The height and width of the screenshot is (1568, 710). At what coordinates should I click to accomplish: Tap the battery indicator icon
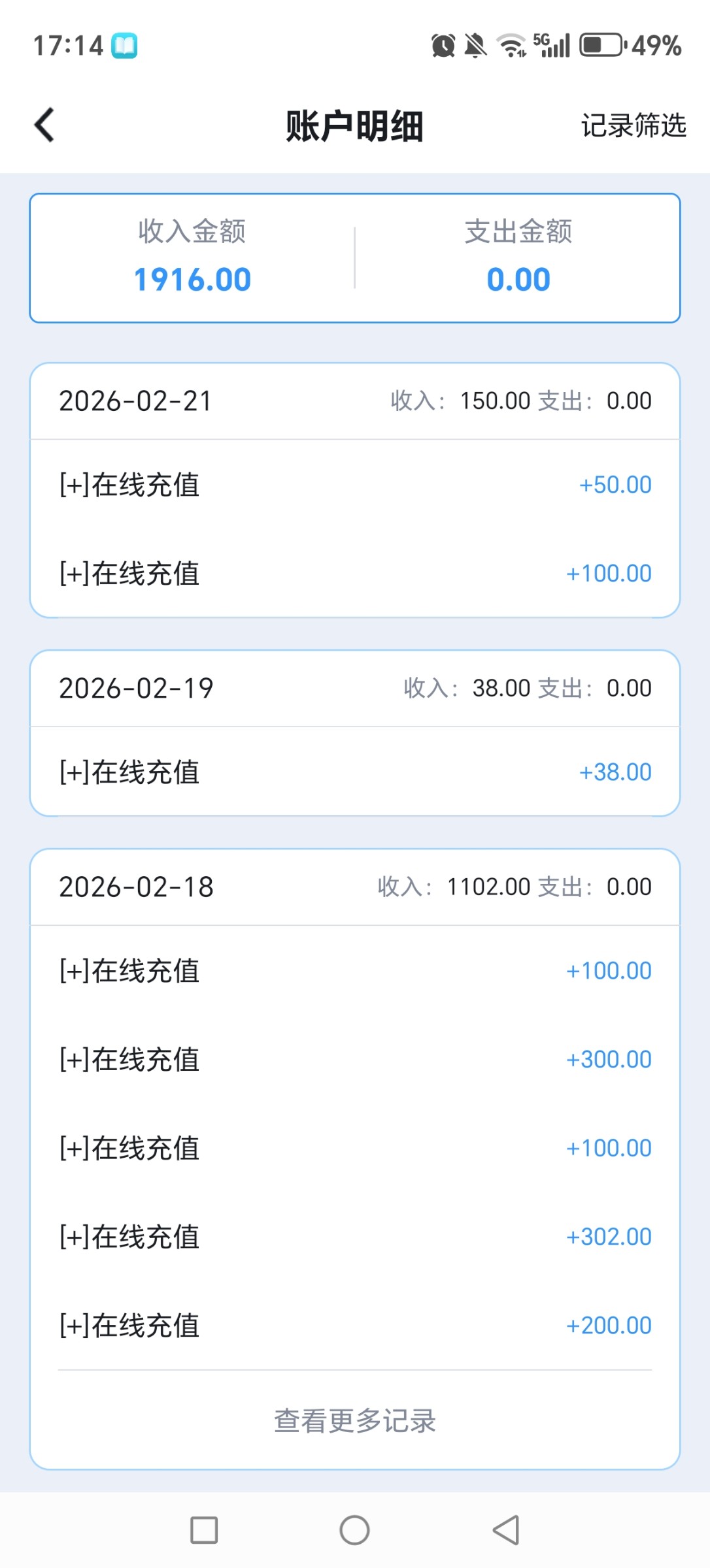point(603,46)
